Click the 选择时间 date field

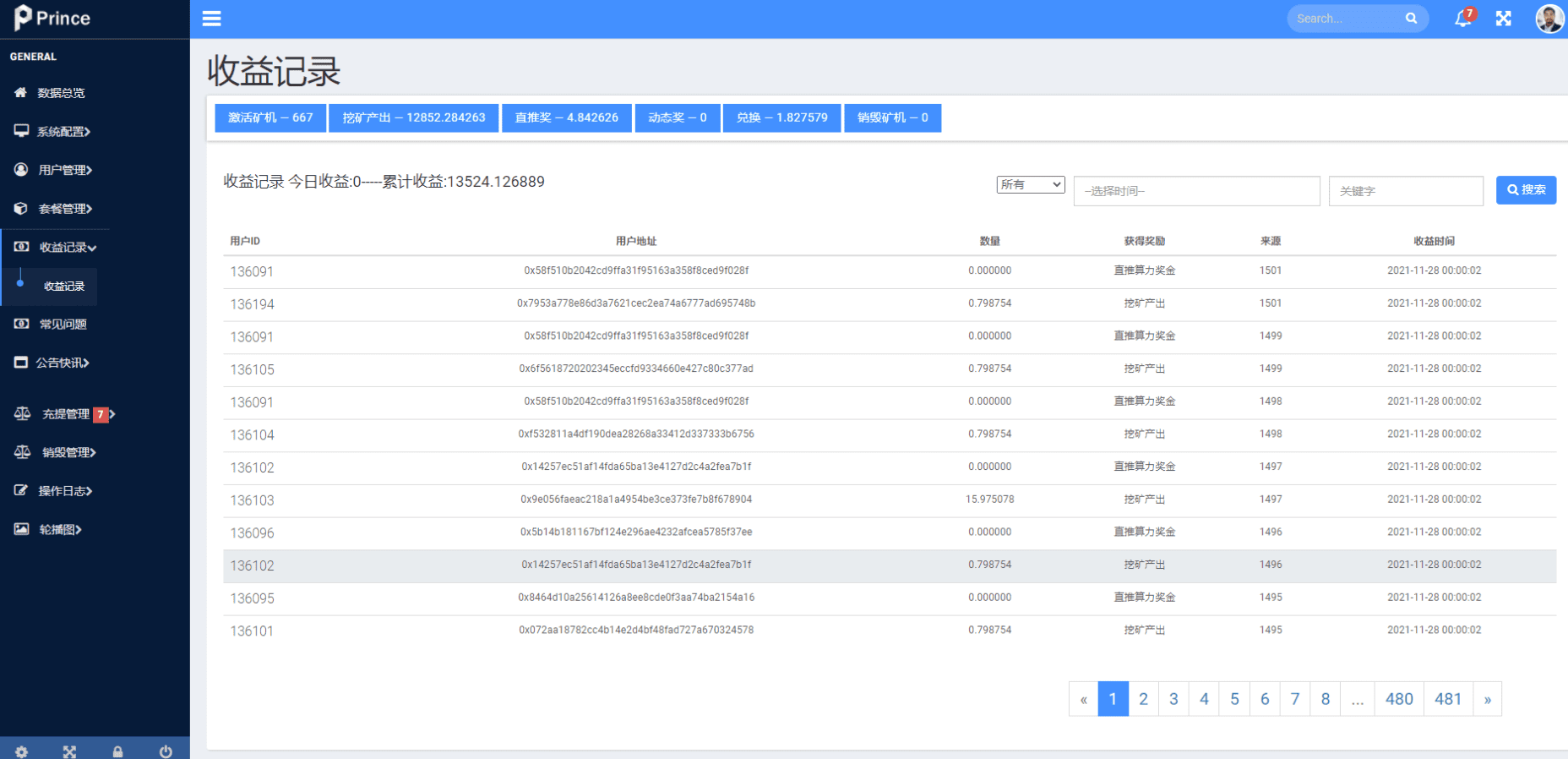tap(1195, 191)
